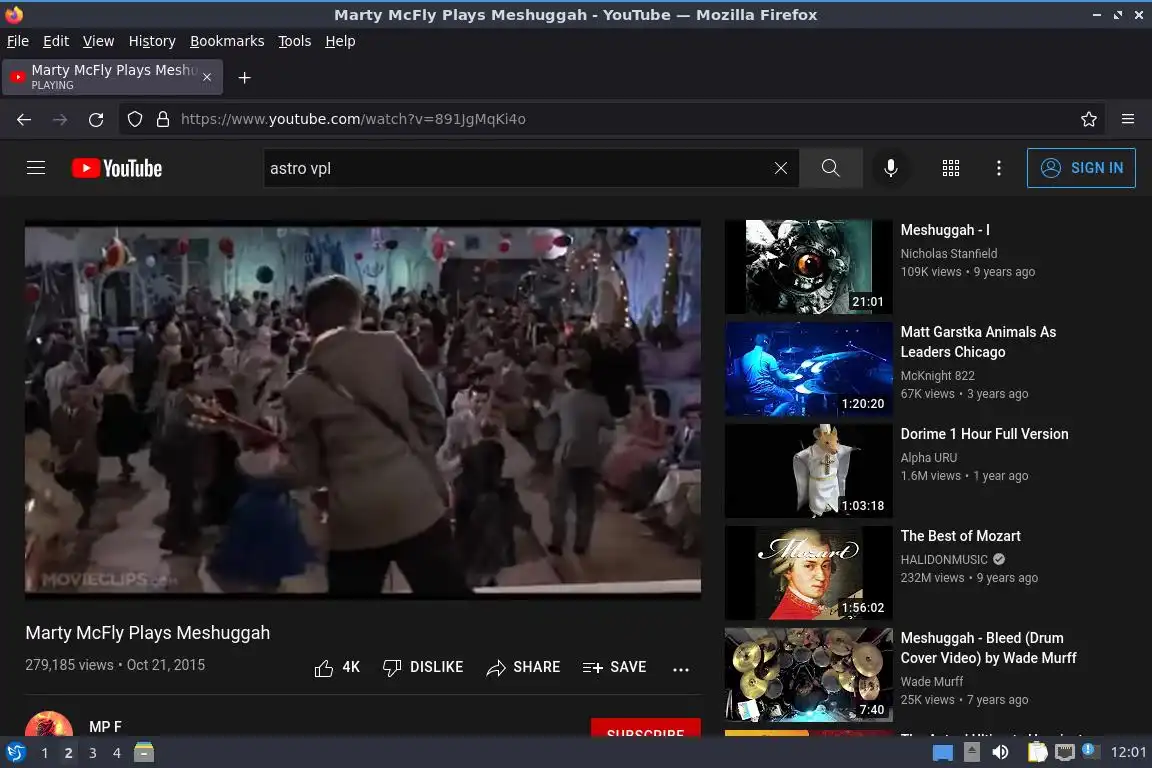Open the Meshuggah Bleed drum cover thumbnail

click(x=808, y=675)
